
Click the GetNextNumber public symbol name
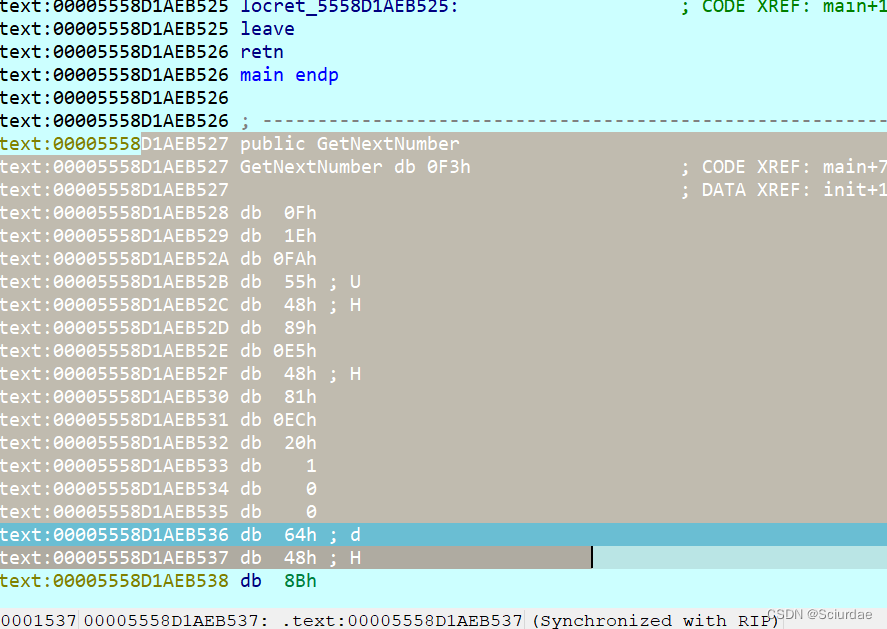[x=387, y=144]
